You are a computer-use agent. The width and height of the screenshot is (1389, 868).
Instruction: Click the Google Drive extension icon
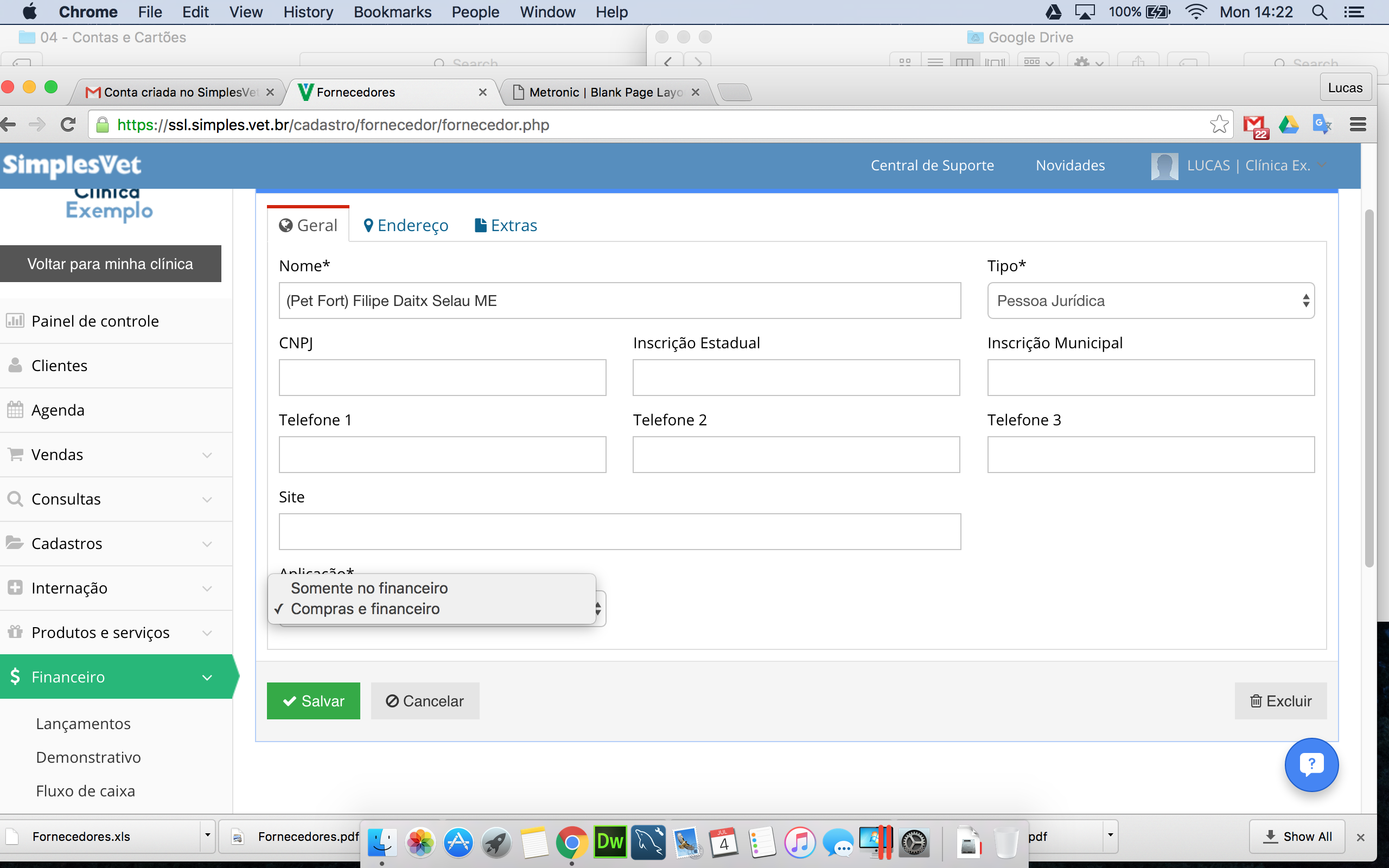coord(1288,125)
